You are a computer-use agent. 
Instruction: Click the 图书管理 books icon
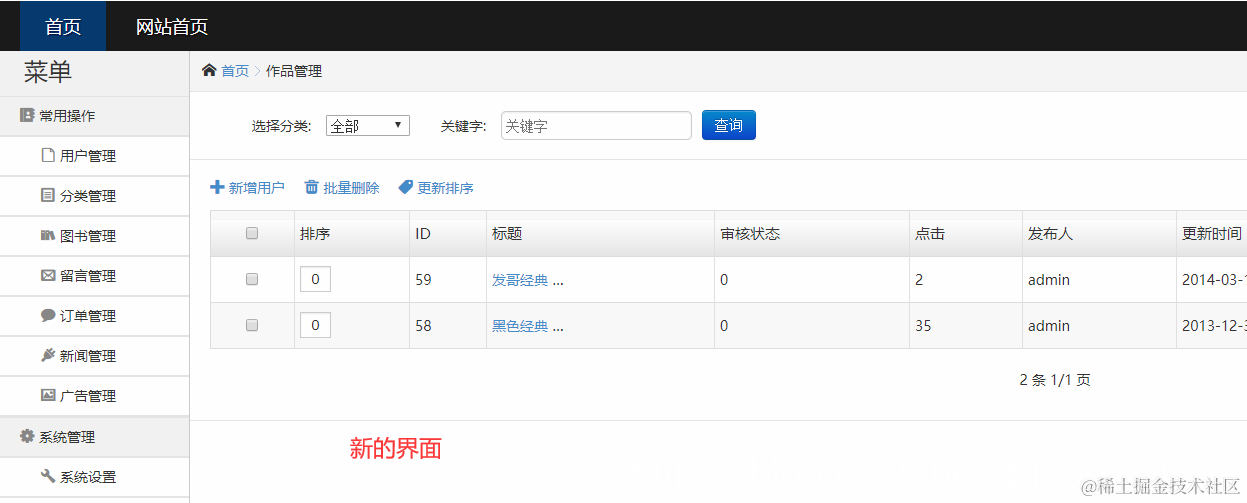[x=48, y=235]
